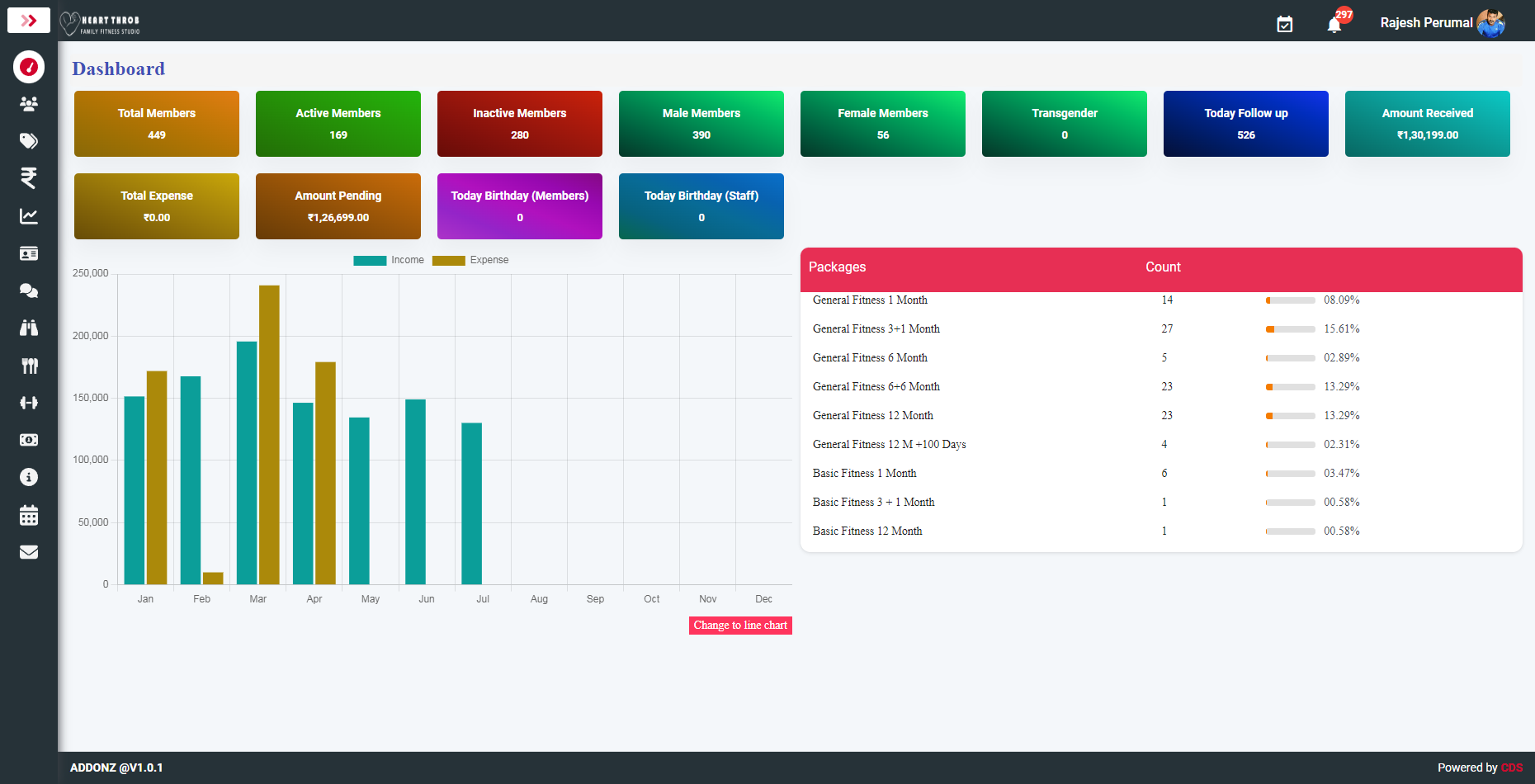This screenshot has width=1535, height=784.
Task: Click the Change to line chart button
Action: pyautogui.click(x=740, y=626)
